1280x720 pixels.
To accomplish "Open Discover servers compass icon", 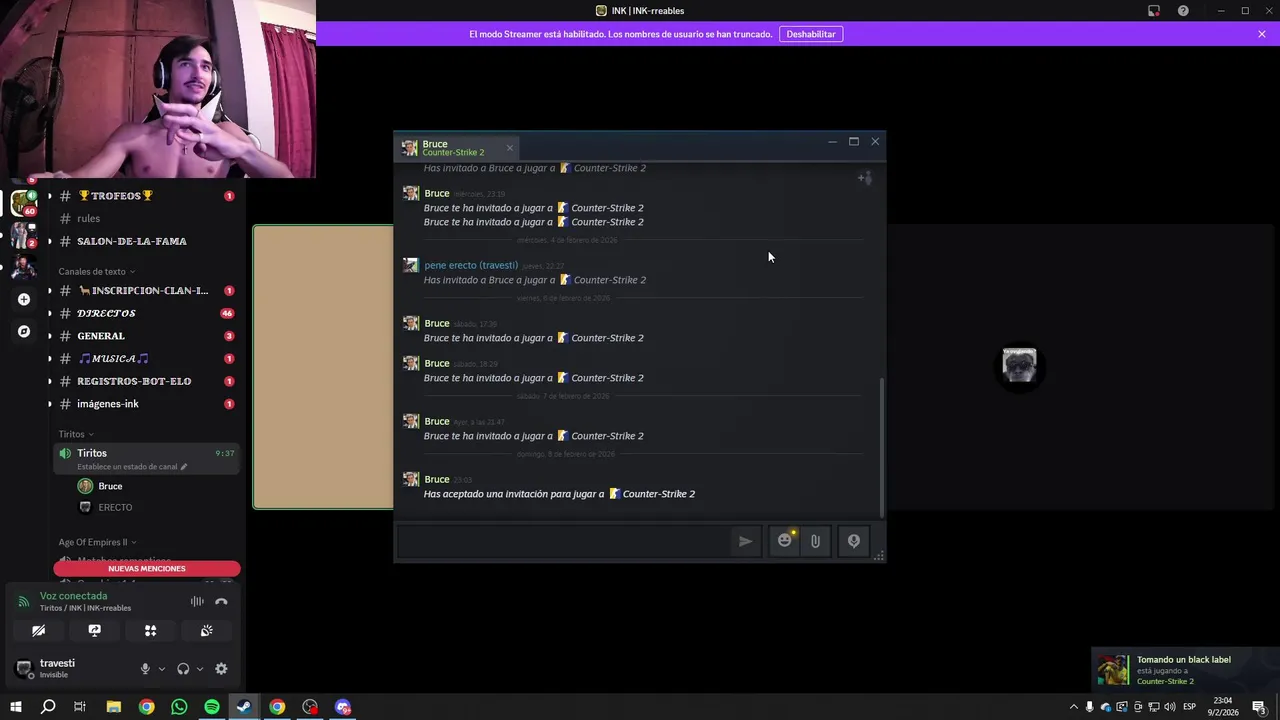I will [x=24, y=331].
